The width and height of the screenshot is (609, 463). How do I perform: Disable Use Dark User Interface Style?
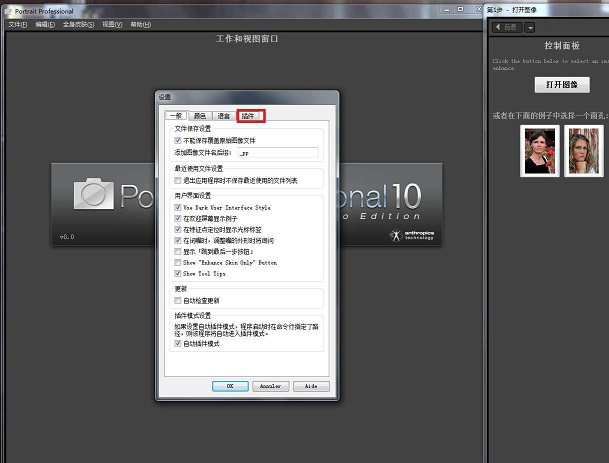tap(177, 207)
